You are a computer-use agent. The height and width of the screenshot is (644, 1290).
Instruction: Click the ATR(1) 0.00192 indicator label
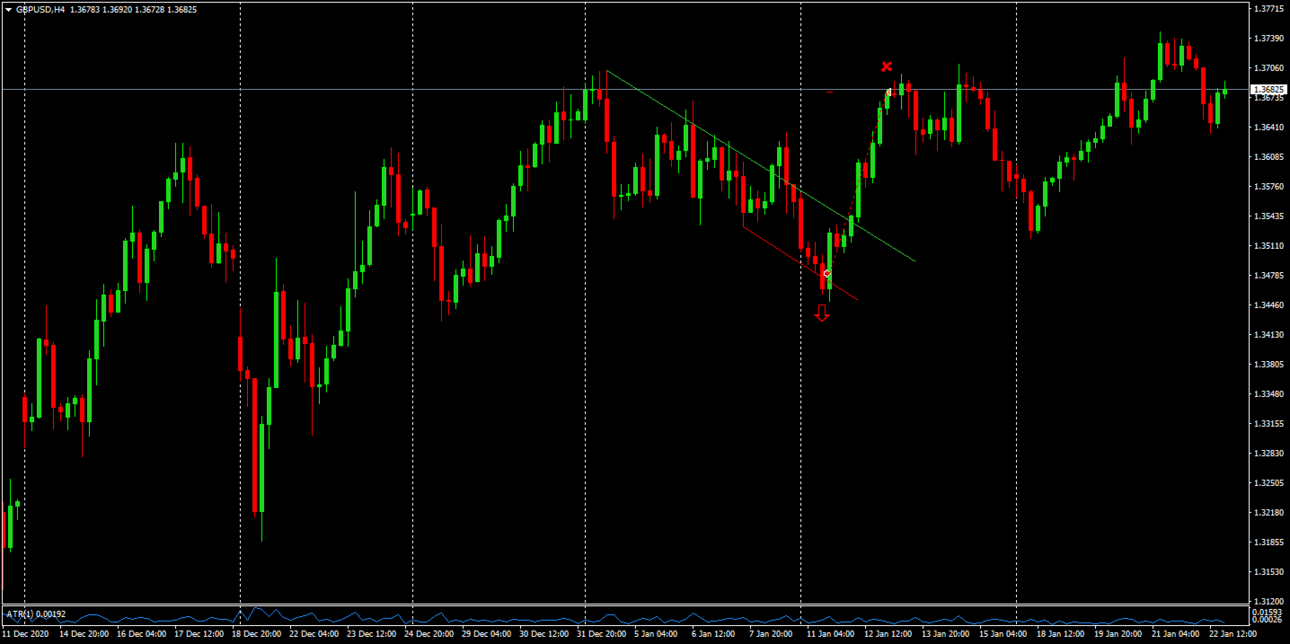click(37, 613)
